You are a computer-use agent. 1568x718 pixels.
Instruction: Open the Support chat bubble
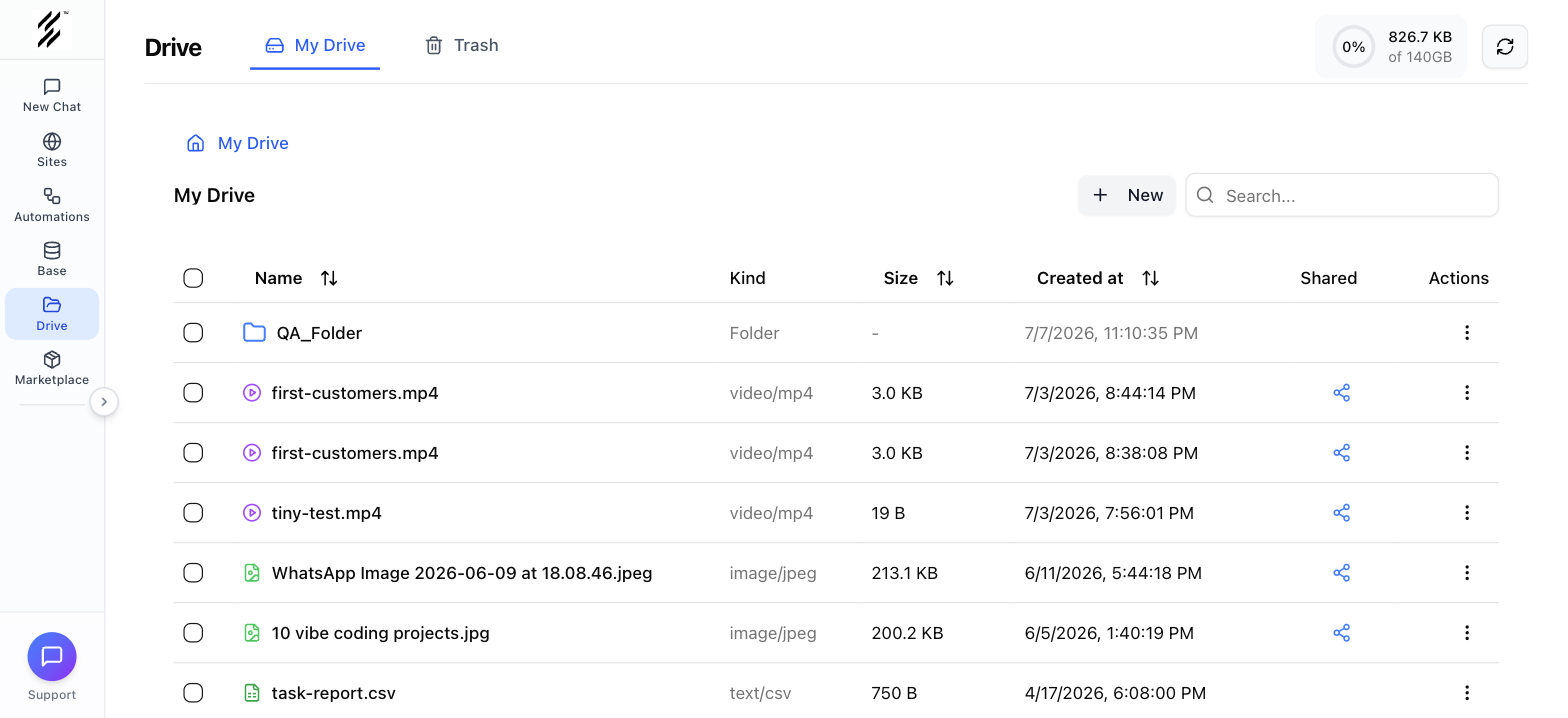pyautogui.click(x=52, y=656)
